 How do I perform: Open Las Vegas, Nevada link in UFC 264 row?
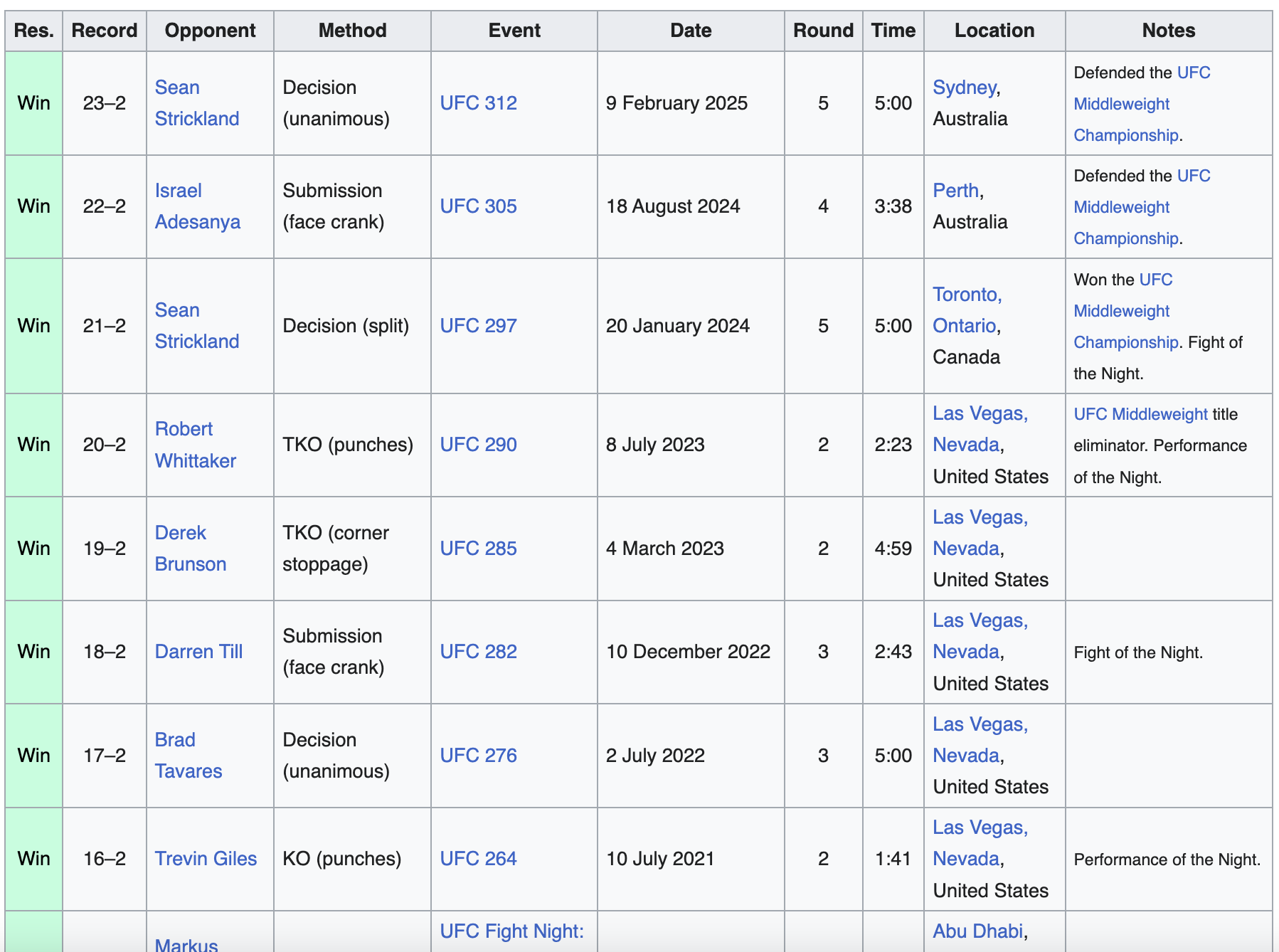coord(980,843)
